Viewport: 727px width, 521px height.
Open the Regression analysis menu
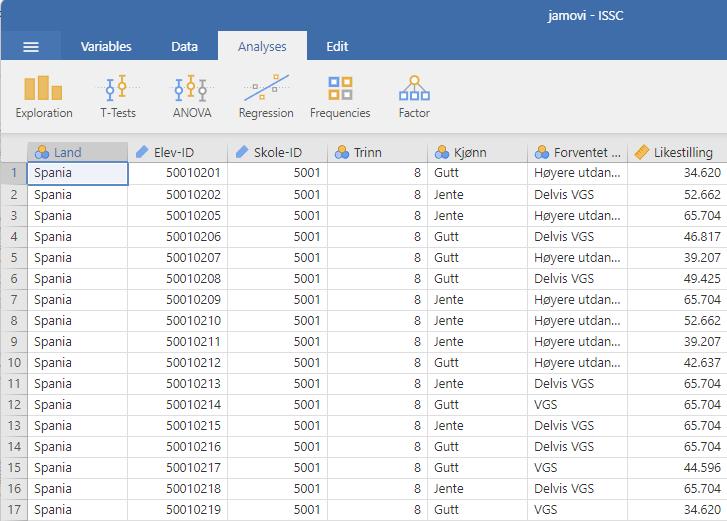coord(266,98)
